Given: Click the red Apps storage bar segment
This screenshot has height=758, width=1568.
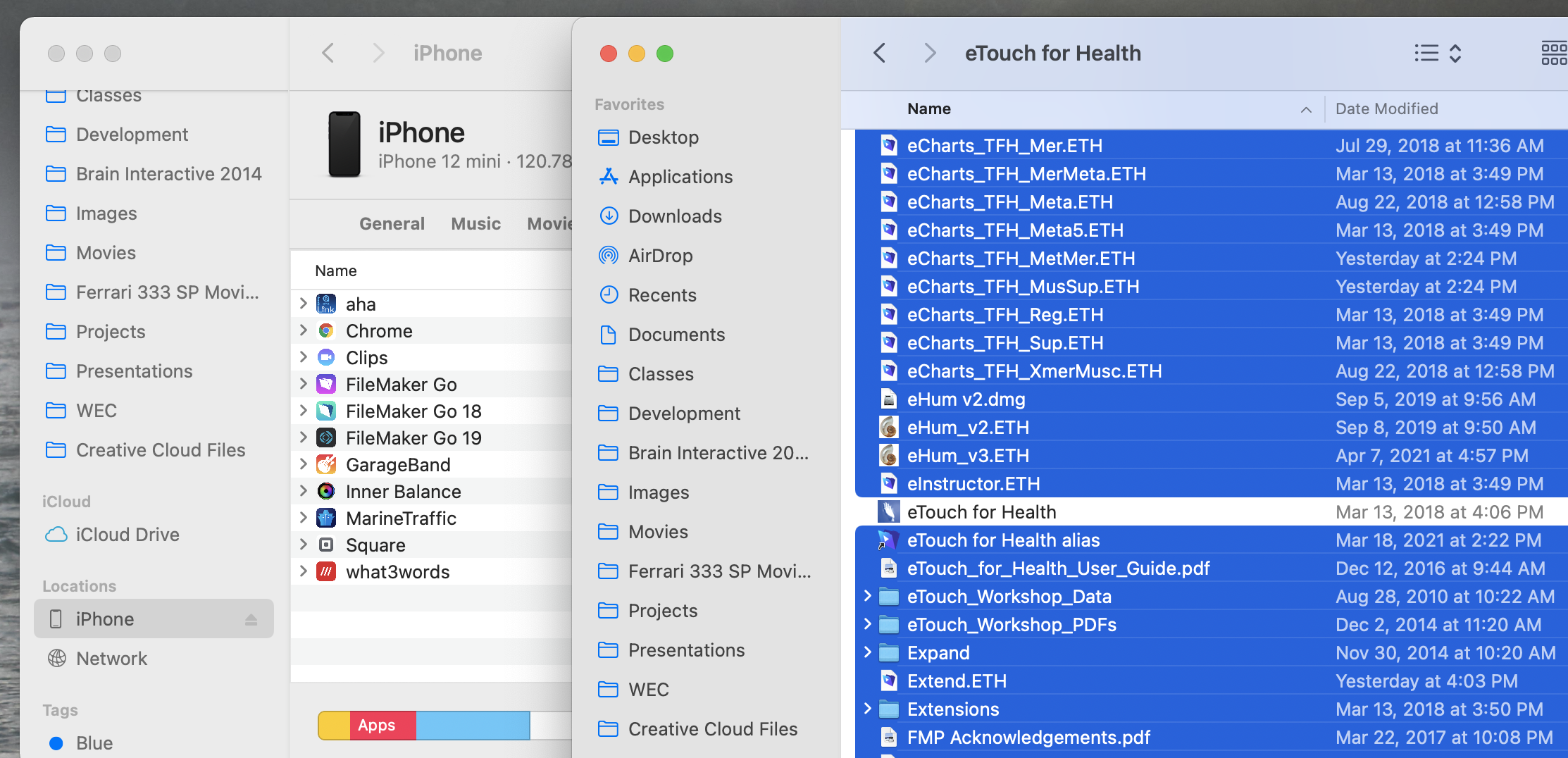Looking at the screenshot, I should 382,726.
